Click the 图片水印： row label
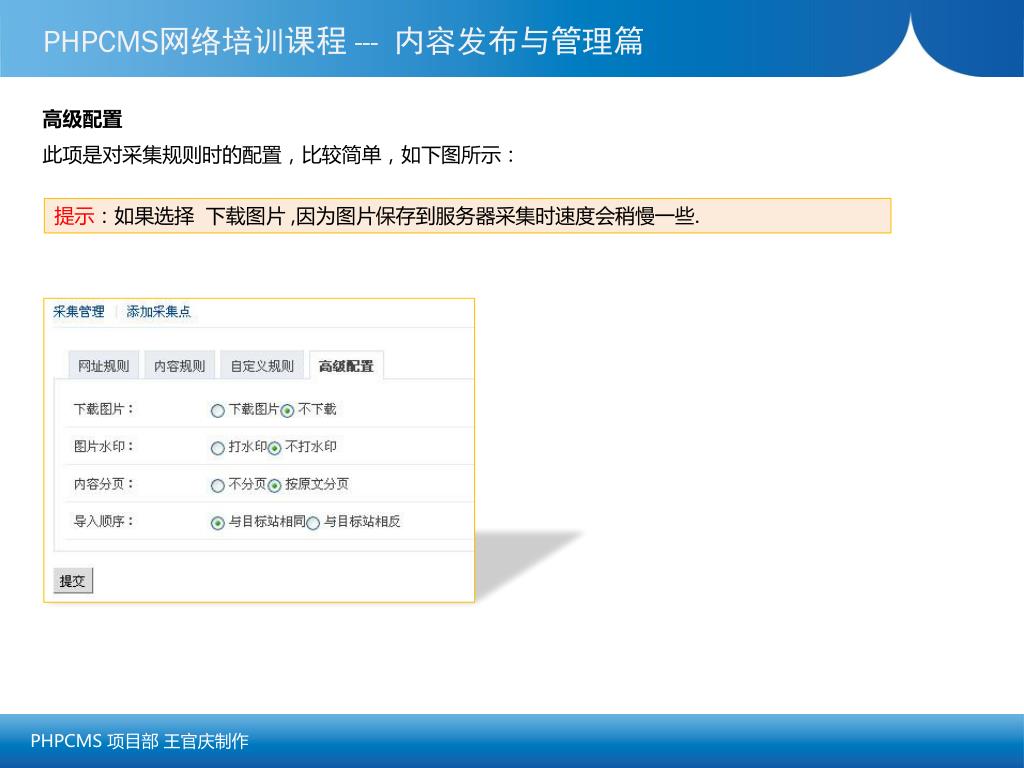This screenshot has width=1024, height=768. coord(103,447)
